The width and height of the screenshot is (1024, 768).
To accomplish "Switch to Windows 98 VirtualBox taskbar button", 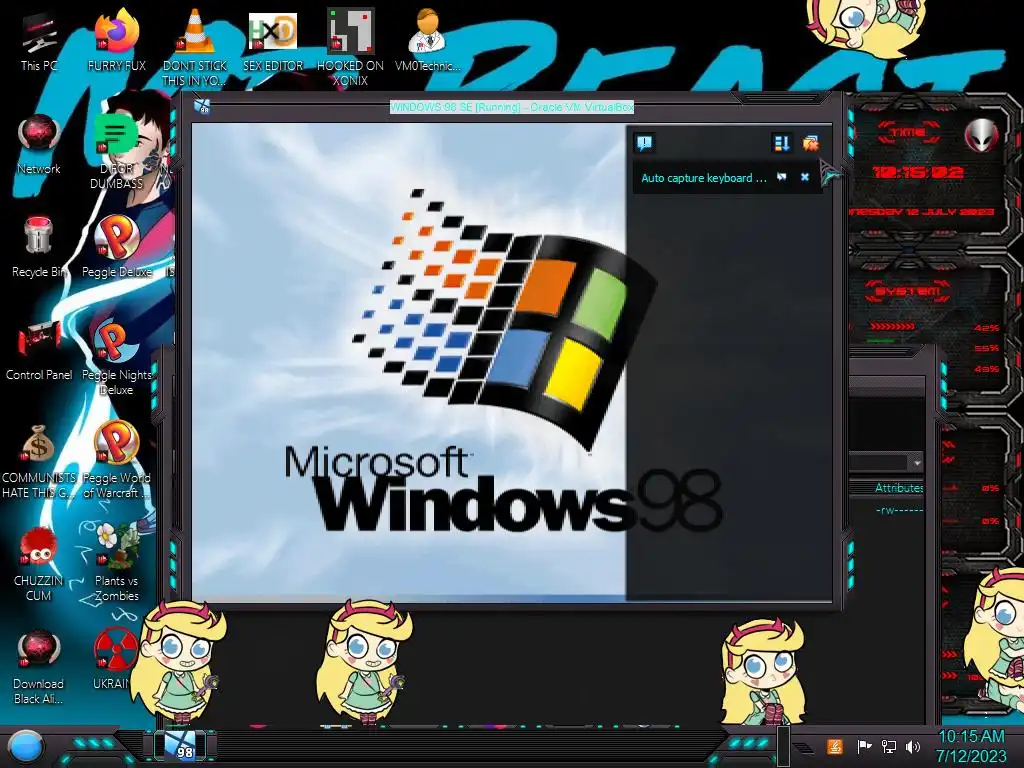I will [x=180, y=746].
